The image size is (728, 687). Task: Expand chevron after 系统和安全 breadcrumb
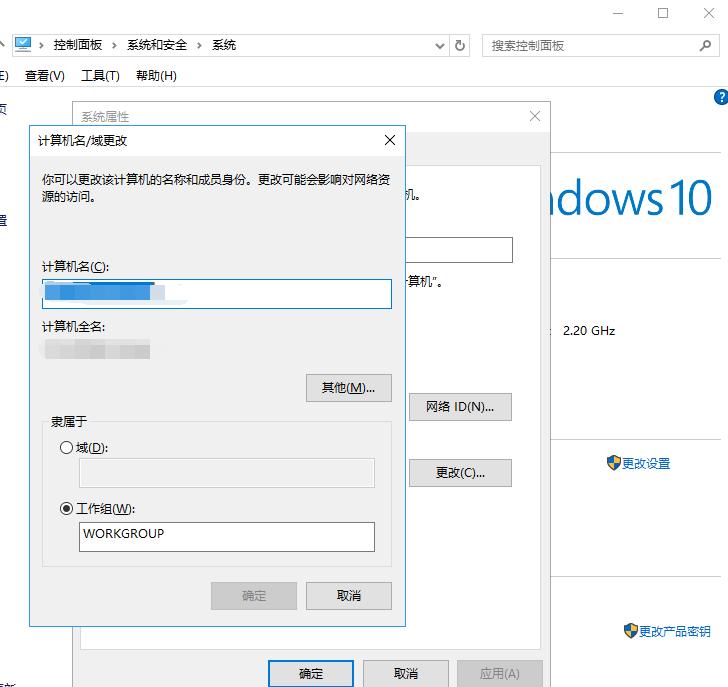(199, 45)
